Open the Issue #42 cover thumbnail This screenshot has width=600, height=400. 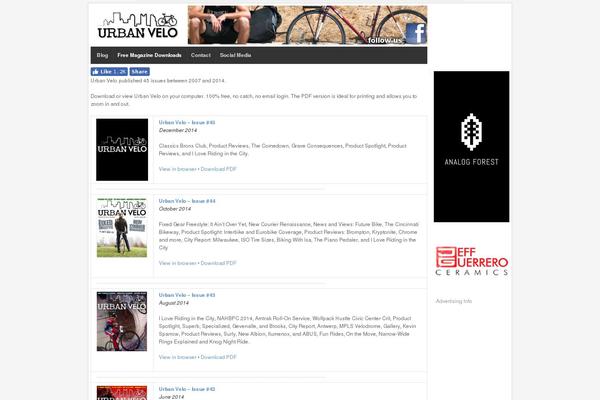(x=122, y=393)
